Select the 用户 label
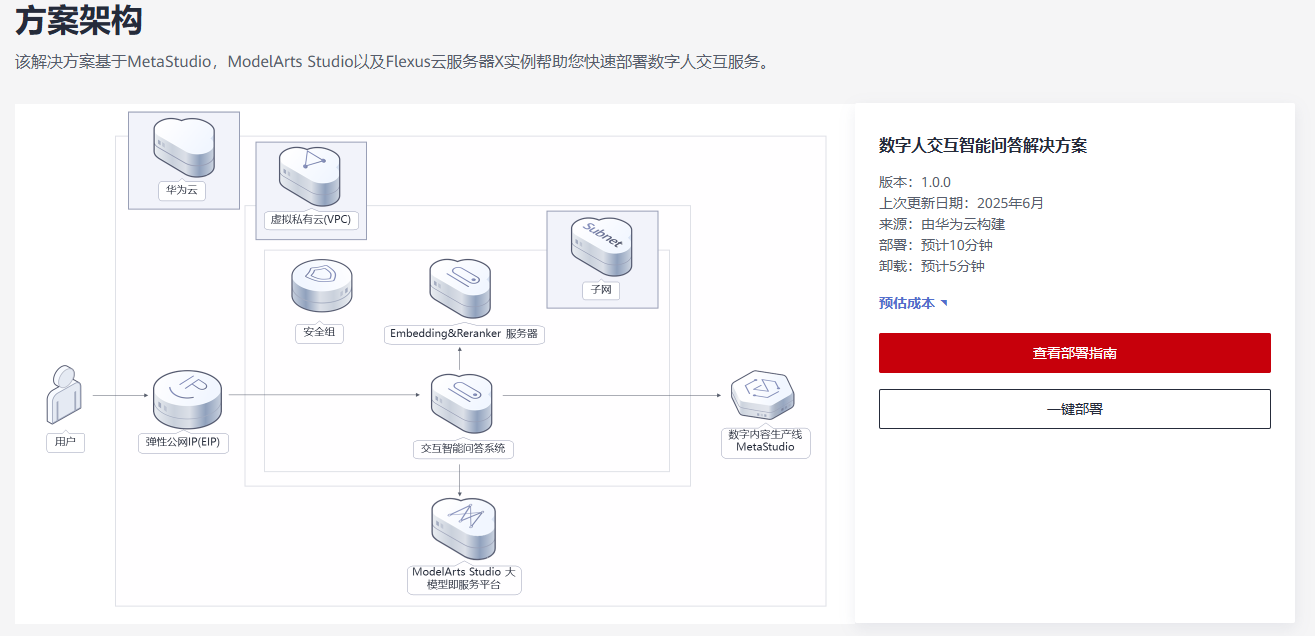Viewport: 1315px width, 636px height. click(65, 442)
